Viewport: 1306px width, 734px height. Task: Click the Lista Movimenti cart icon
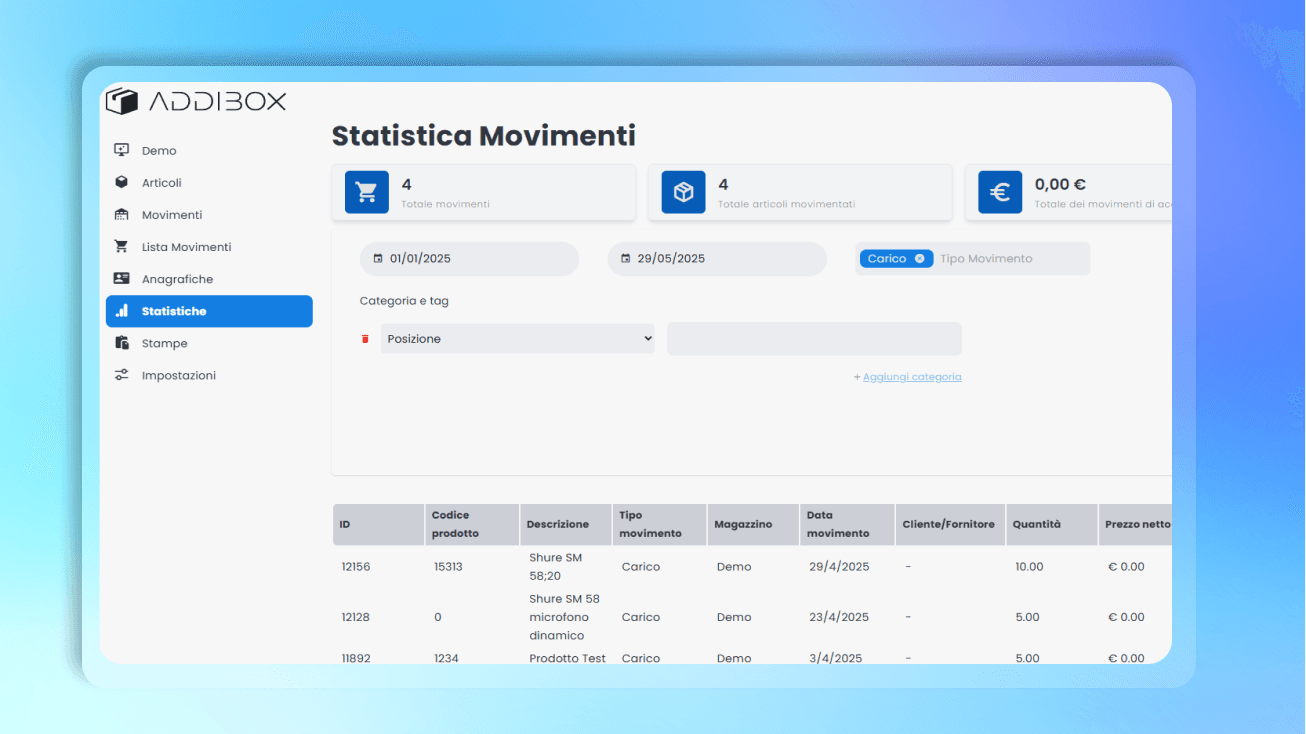point(122,246)
